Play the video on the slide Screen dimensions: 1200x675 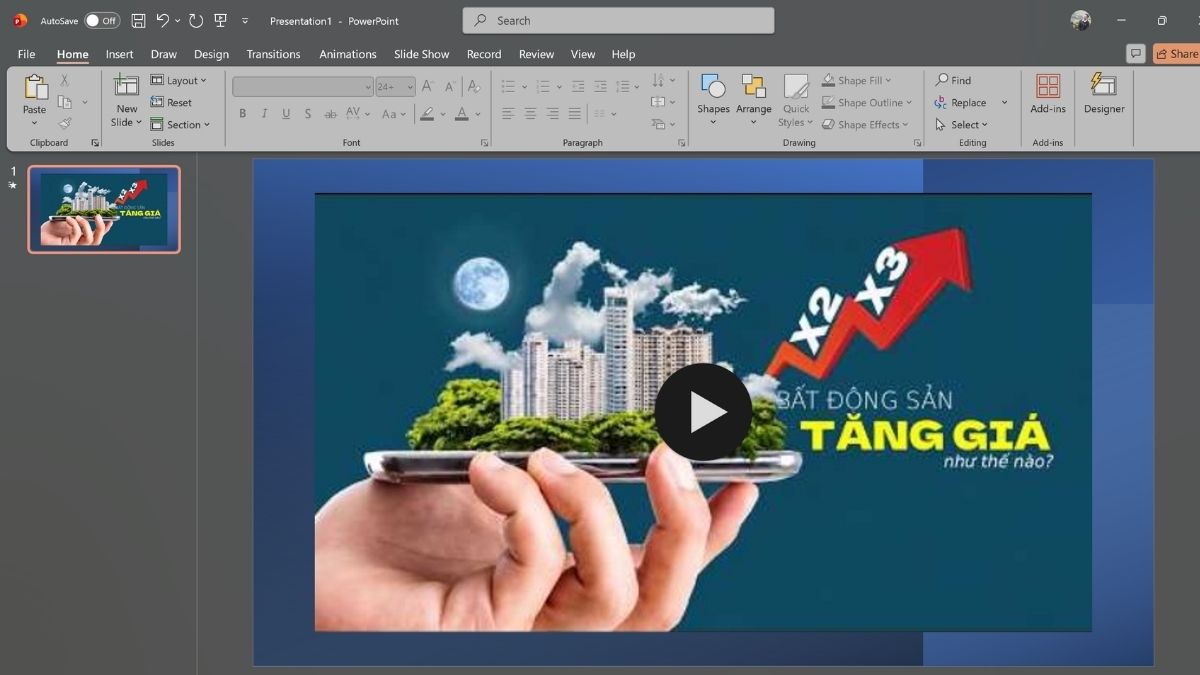coord(703,412)
